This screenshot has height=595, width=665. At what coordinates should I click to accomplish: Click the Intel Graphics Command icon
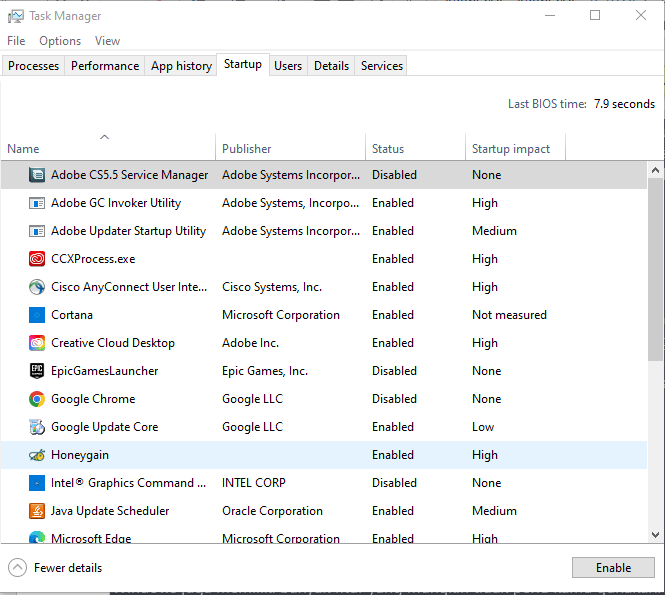[x=37, y=483]
